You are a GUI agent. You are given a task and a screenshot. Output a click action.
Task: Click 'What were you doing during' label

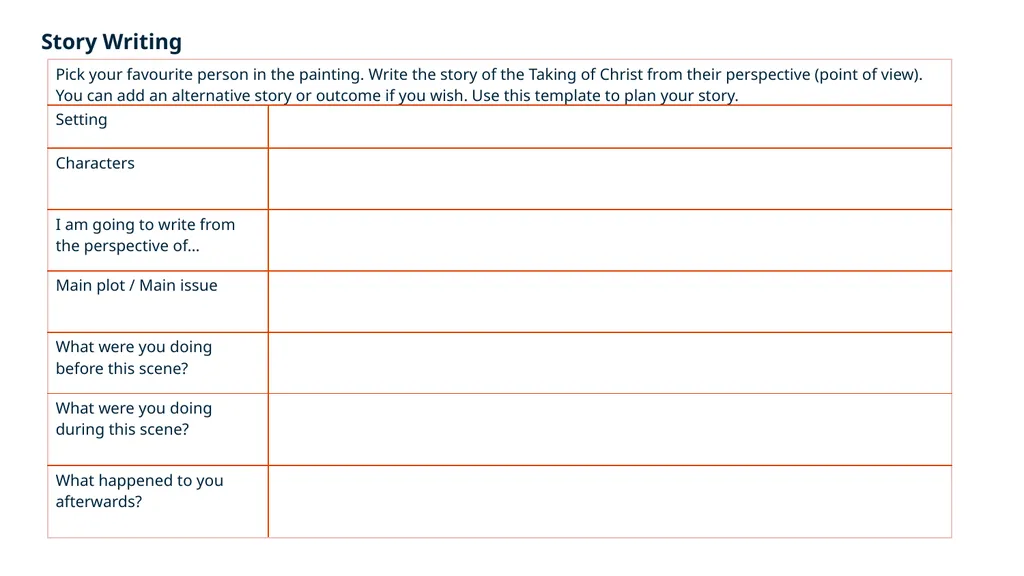click(134, 419)
